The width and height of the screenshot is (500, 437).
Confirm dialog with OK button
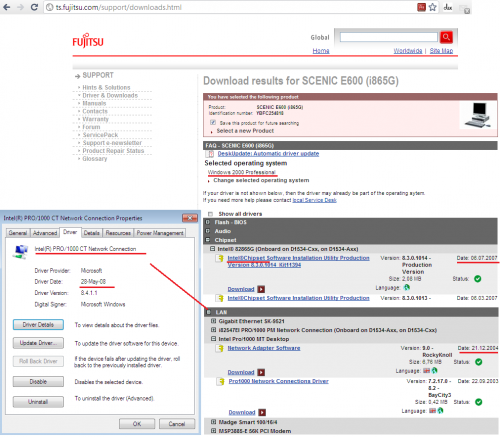tap(137, 424)
